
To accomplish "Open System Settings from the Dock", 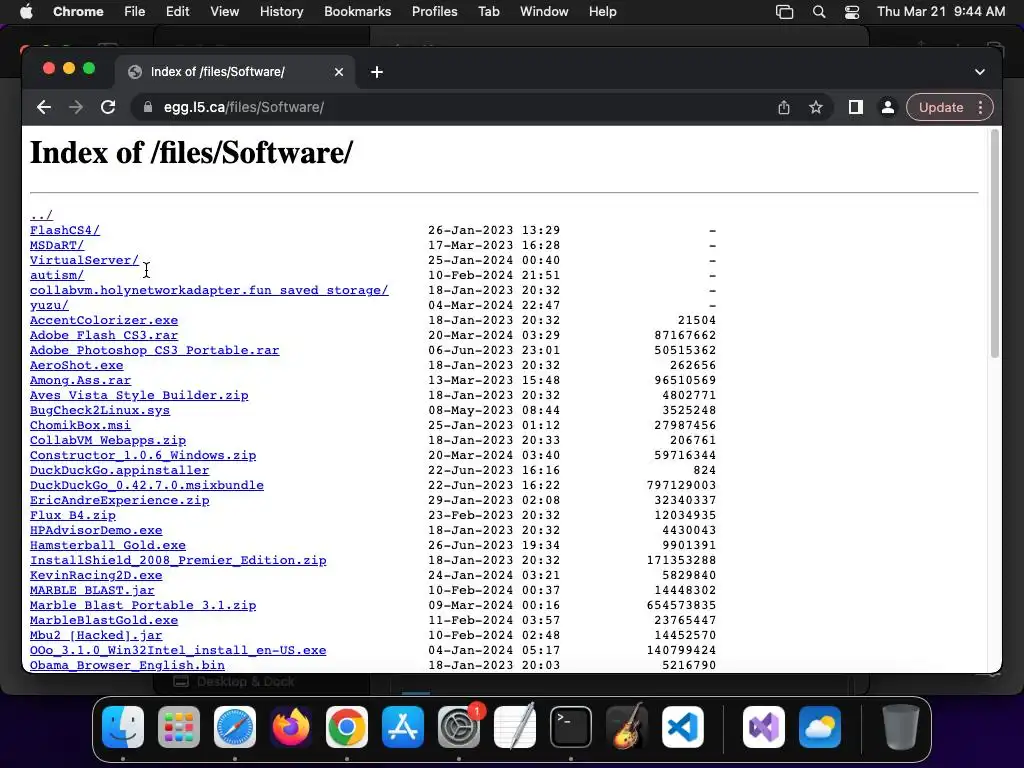I will click(459, 727).
